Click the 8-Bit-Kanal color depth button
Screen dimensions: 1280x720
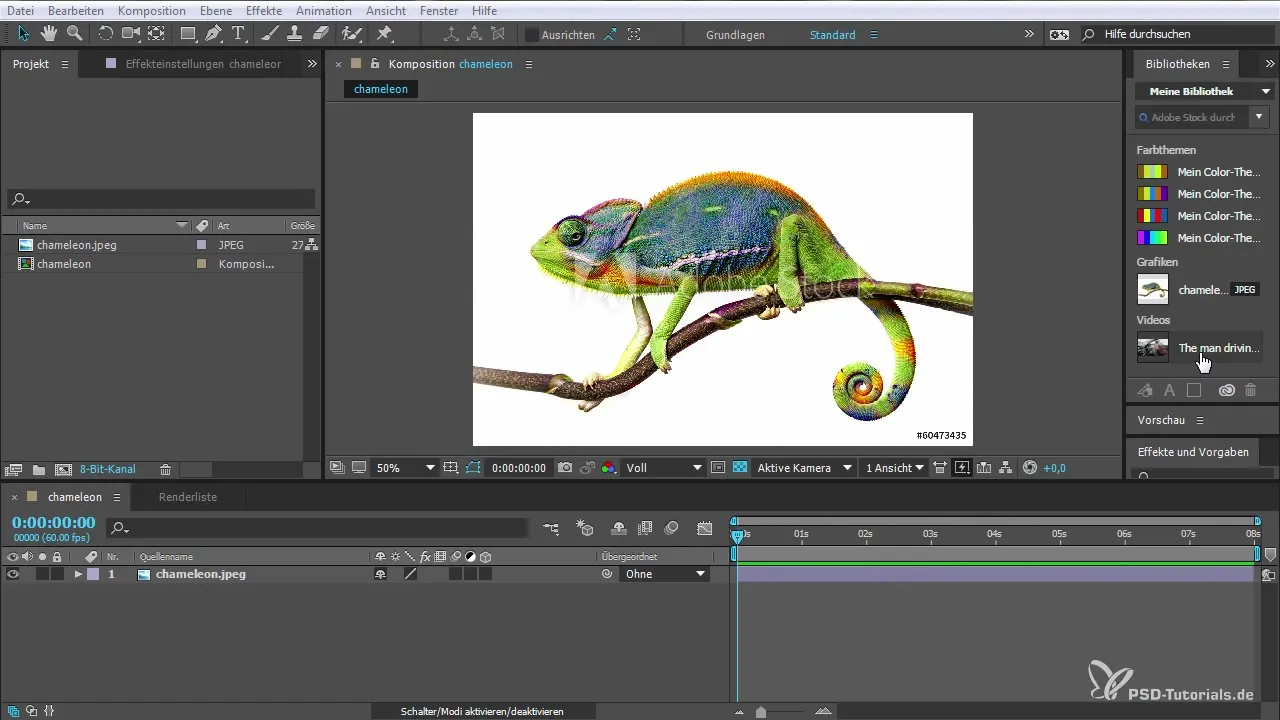pos(108,469)
